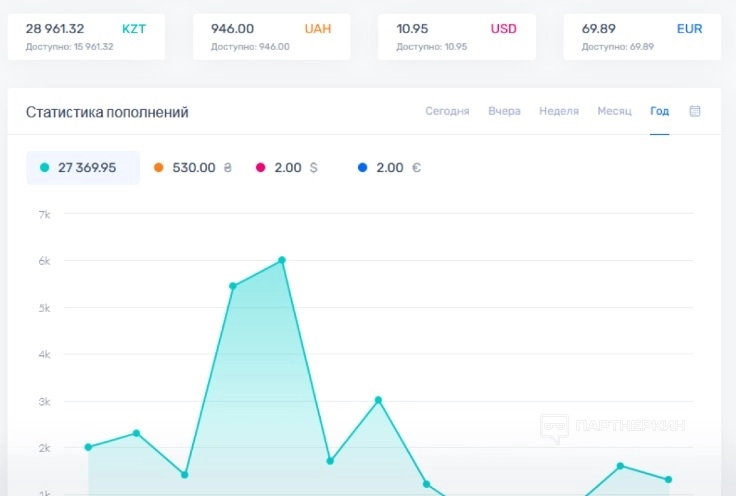Open the calendar date range picker
Screen dimensions: 736x496
pos(695,111)
